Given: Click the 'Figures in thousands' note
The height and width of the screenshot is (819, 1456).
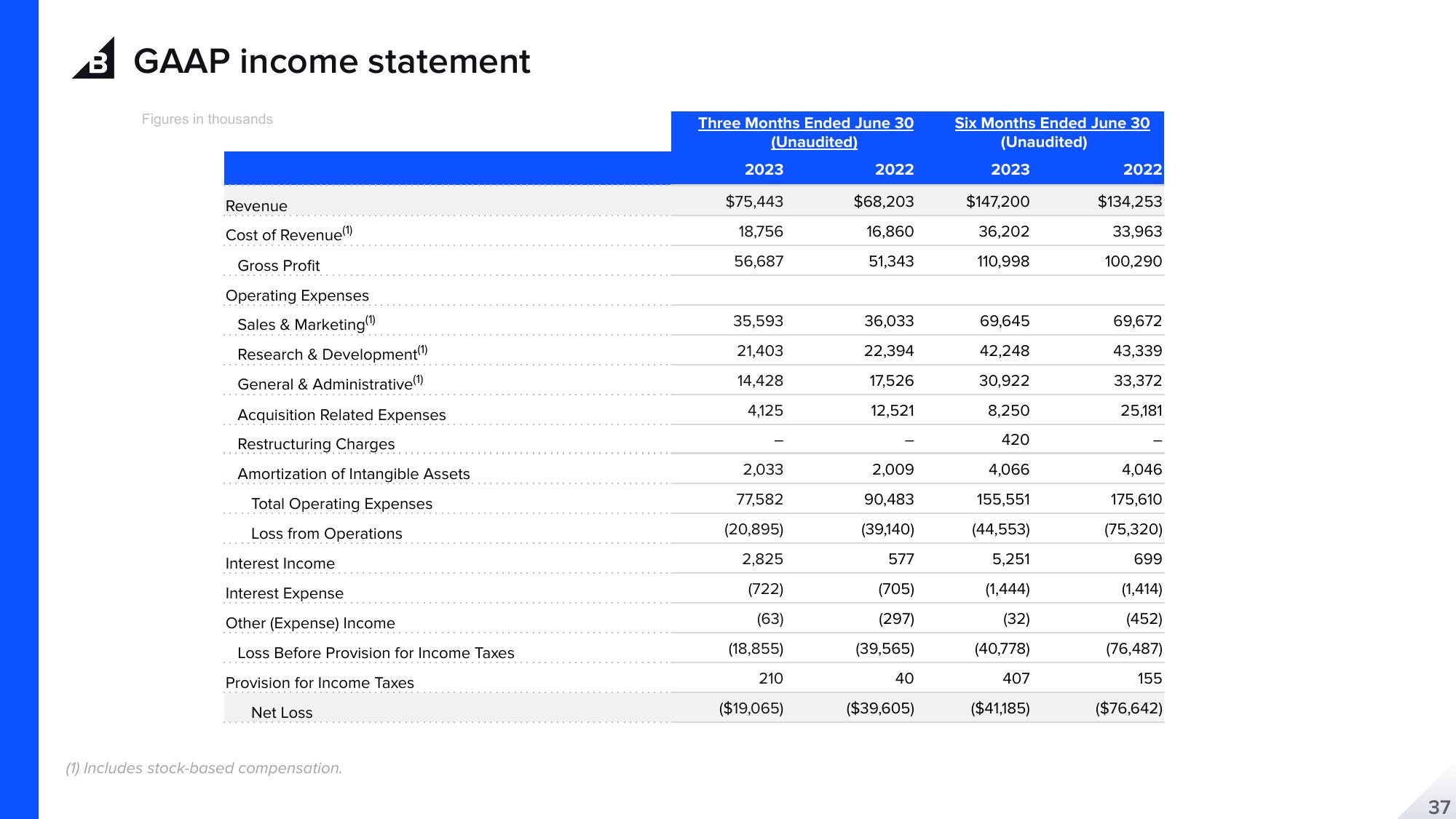Looking at the screenshot, I should [x=207, y=119].
